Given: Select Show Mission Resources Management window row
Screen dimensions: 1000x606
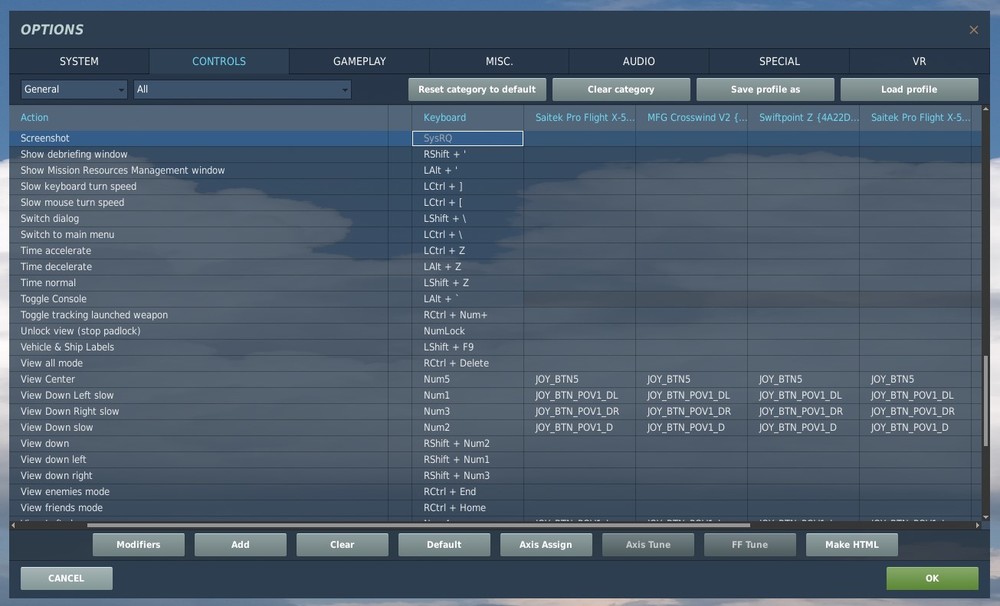Looking at the screenshot, I should (x=496, y=170).
